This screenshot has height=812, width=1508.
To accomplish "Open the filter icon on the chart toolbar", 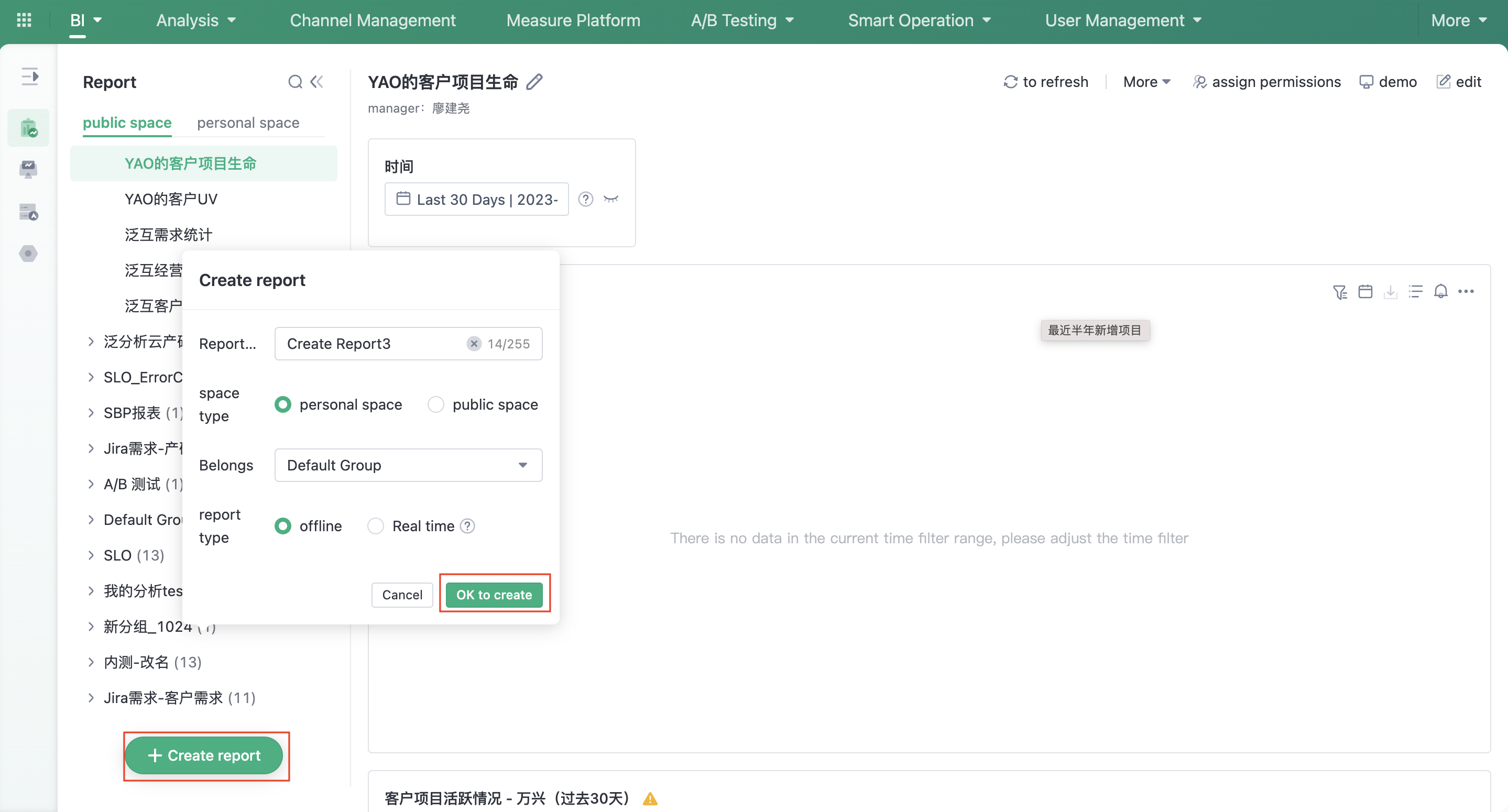I will pos(1340,292).
